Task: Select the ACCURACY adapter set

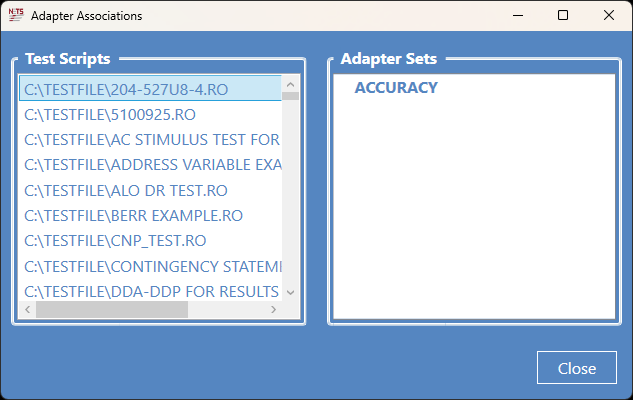Action: click(396, 88)
